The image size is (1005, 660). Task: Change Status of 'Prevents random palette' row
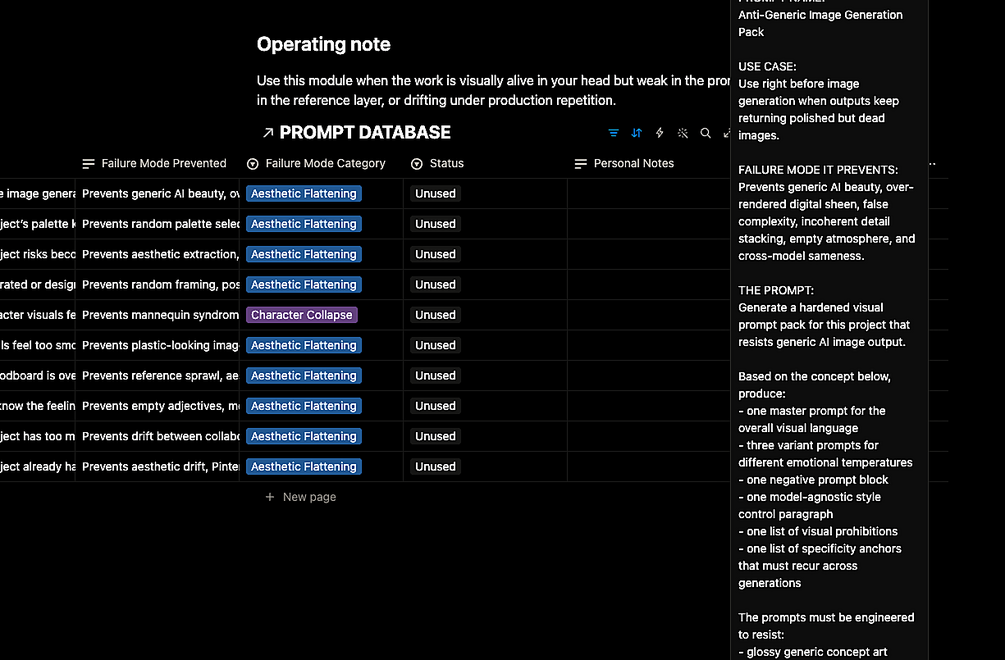click(x=435, y=224)
